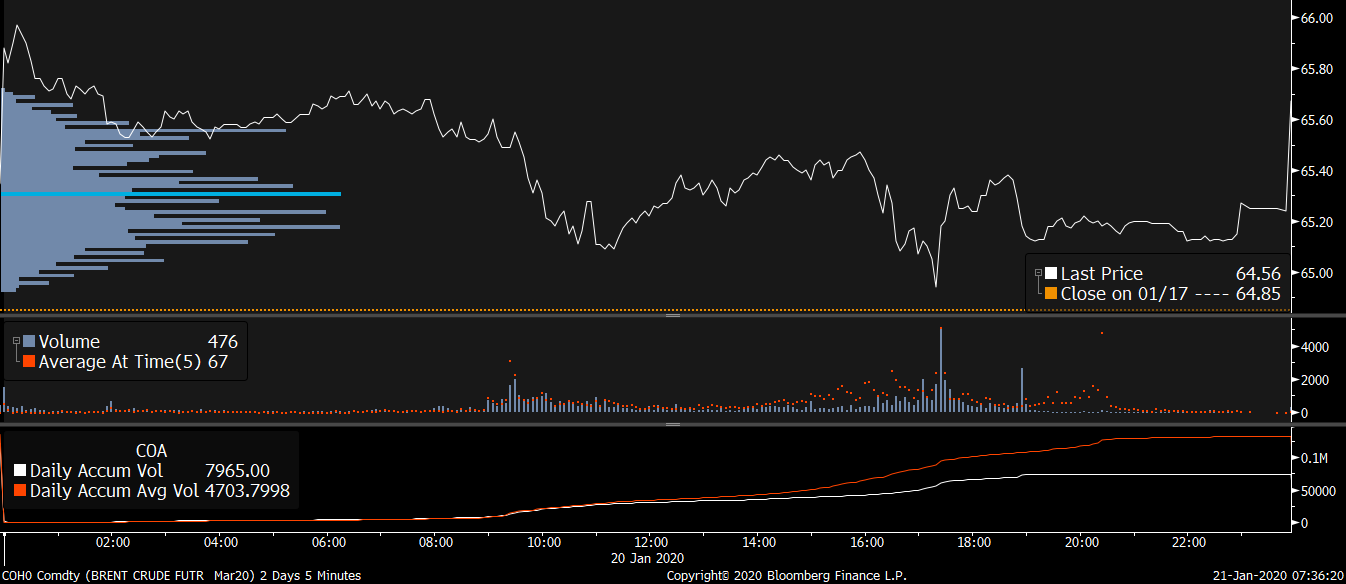Click the 14:00 time axis label
The width and height of the screenshot is (1346, 584).
click(x=759, y=542)
